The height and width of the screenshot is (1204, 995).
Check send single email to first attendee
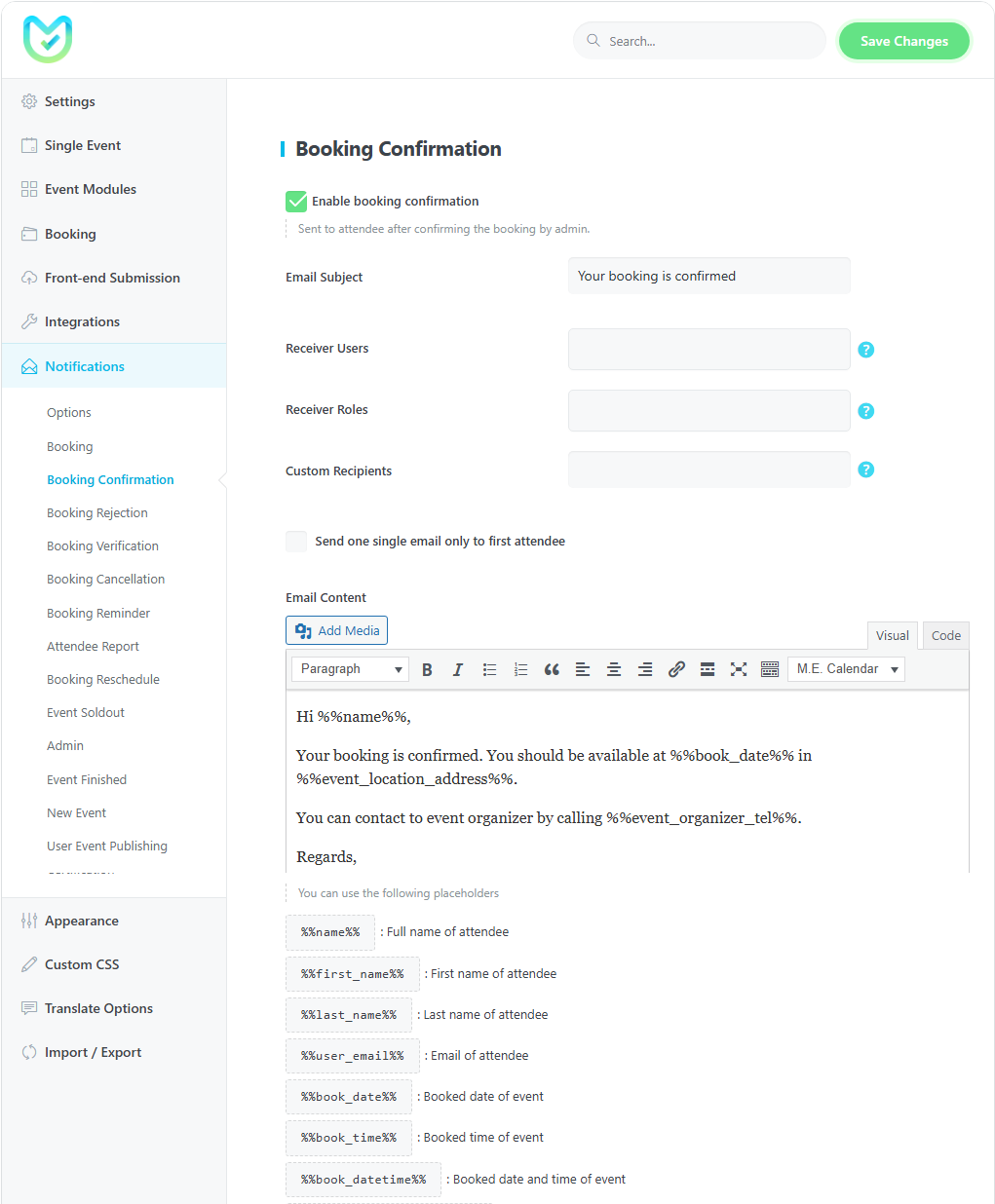(x=296, y=542)
